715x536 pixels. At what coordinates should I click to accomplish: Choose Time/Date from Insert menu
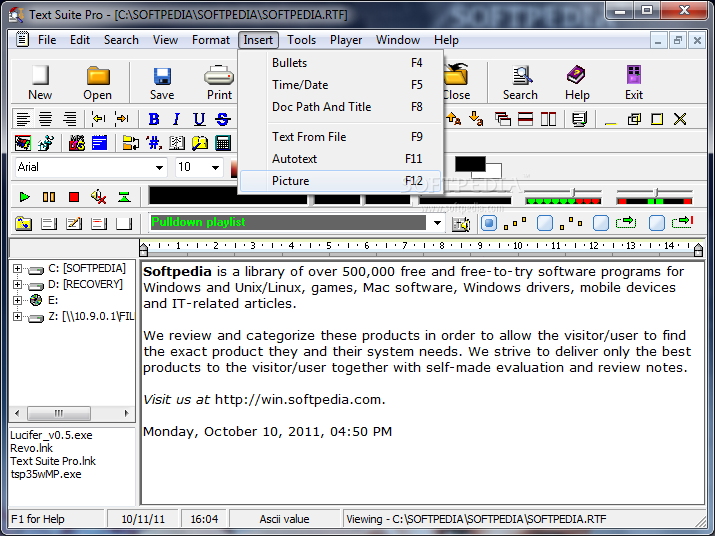tap(340, 85)
